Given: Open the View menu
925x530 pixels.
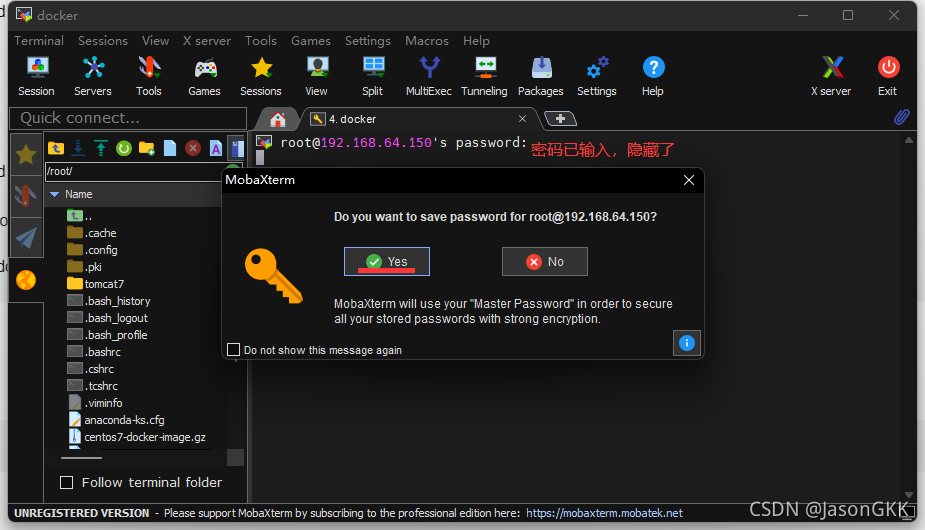Looking at the screenshot, I should [155, 41].
